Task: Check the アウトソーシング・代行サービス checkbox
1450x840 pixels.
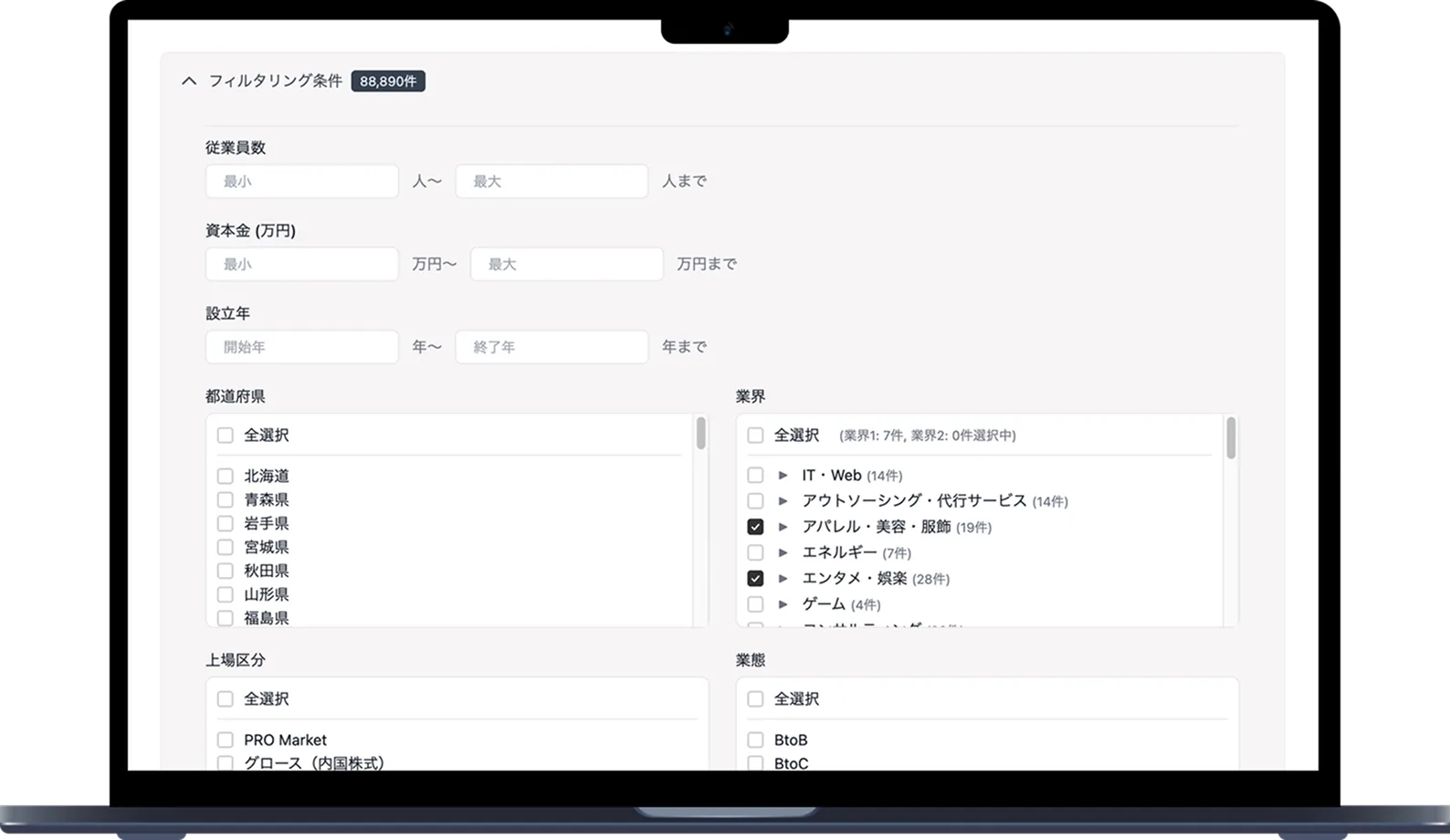Action: coord(755,500)
